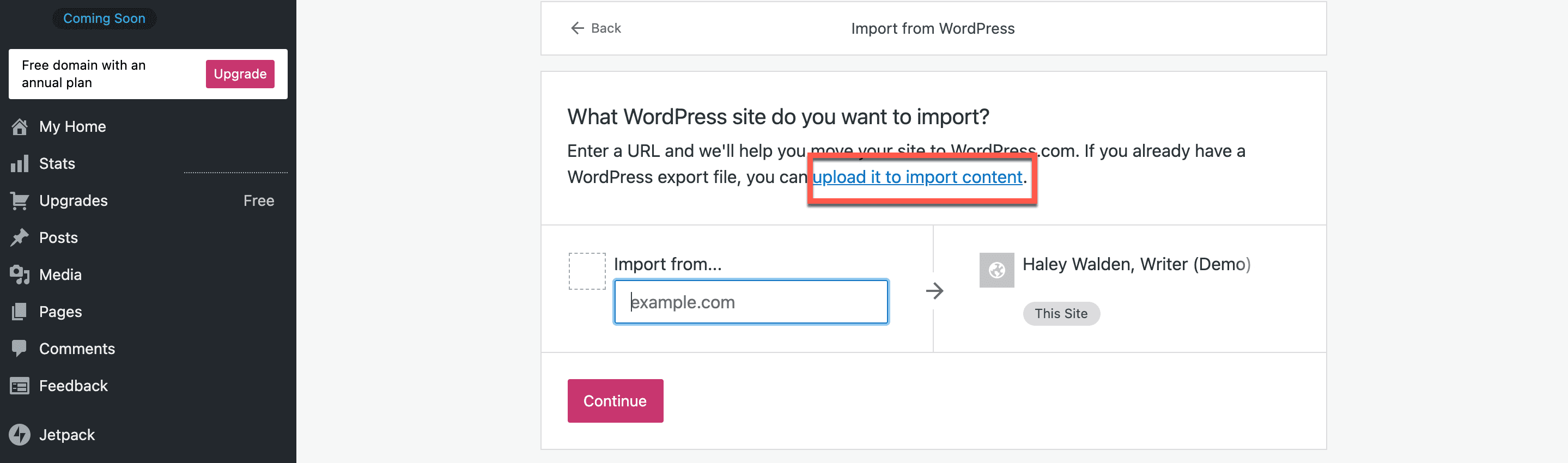Follow the 'upload it to import content' link
This screenshot has width=1568, height=463.
(917, 177)
